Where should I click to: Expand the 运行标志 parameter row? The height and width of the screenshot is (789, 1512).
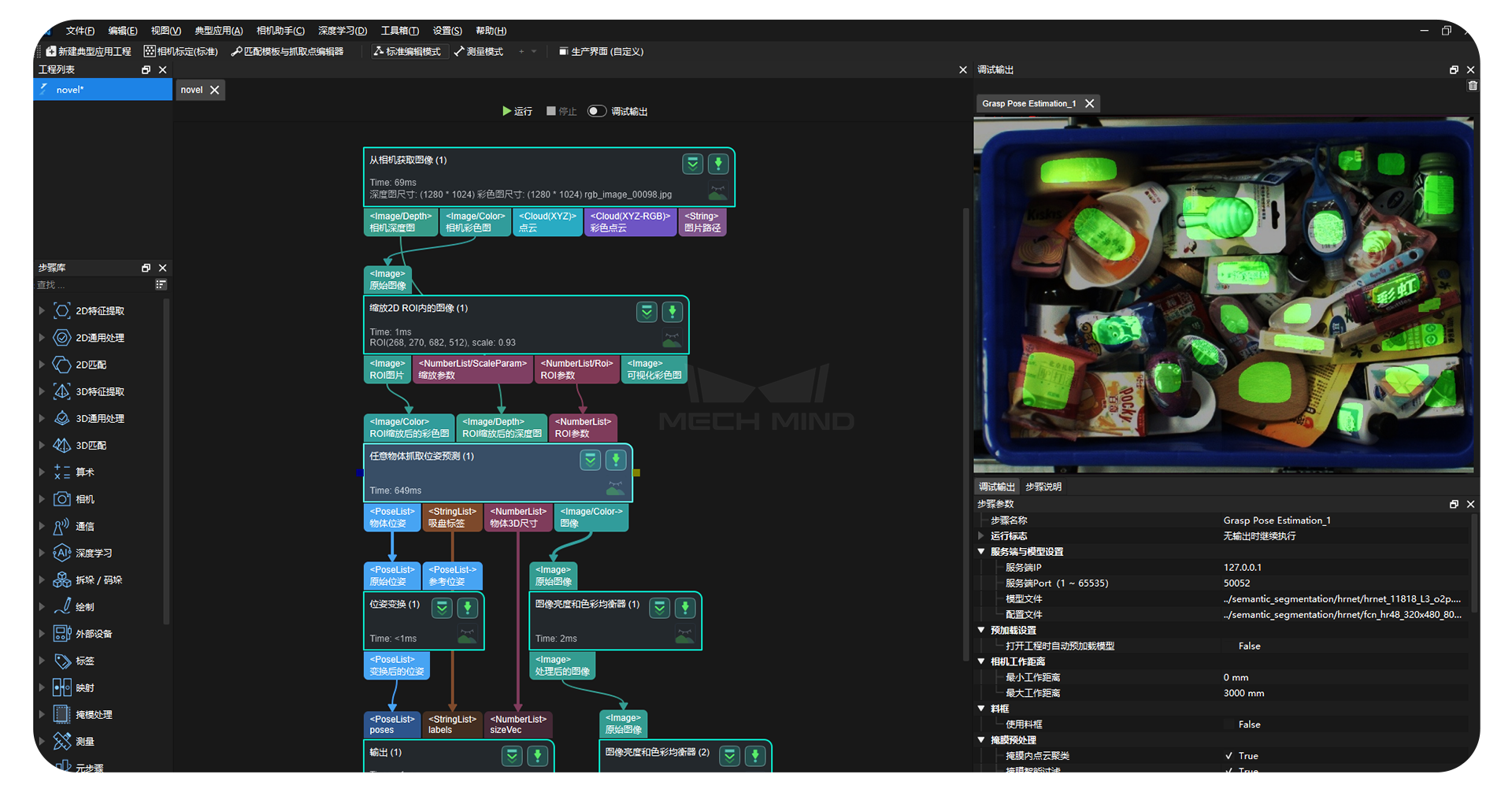981,536
